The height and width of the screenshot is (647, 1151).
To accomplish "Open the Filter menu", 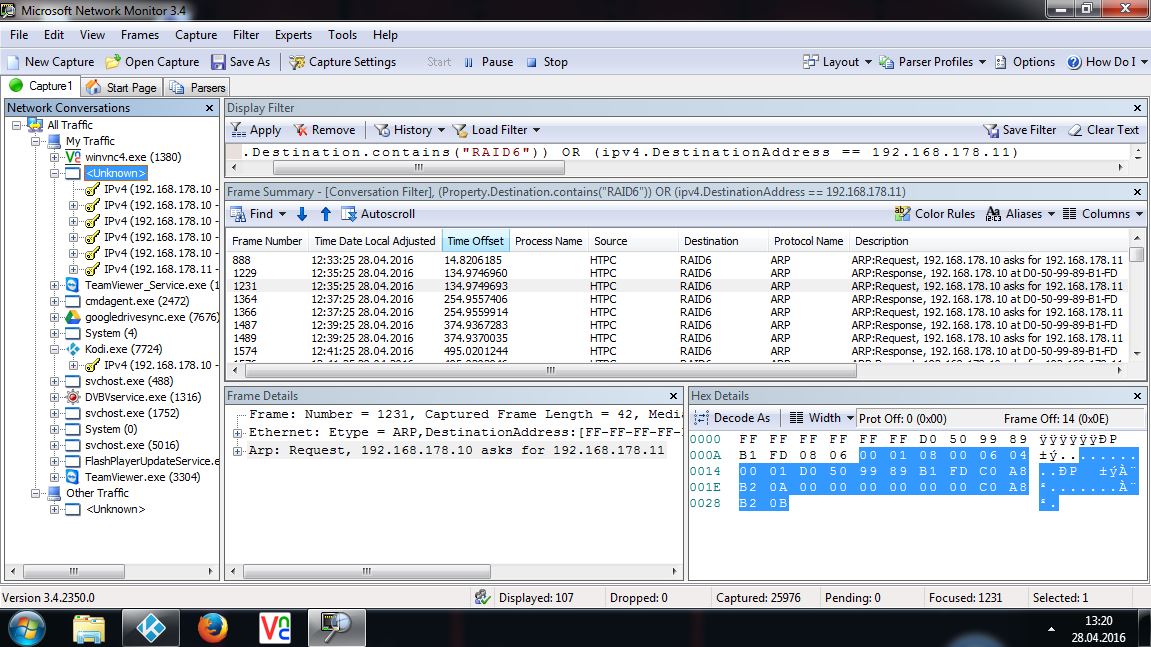I will coord(246,35).
